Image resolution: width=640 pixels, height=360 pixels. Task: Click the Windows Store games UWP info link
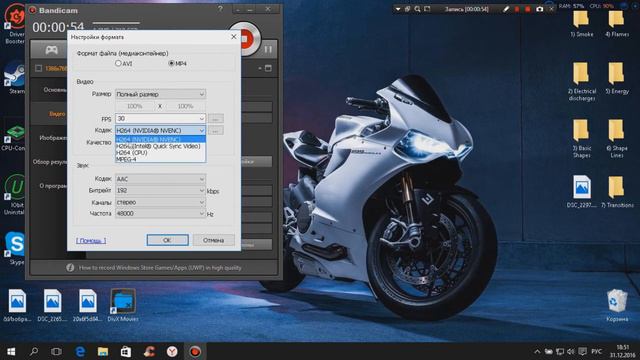coord(160,268)
